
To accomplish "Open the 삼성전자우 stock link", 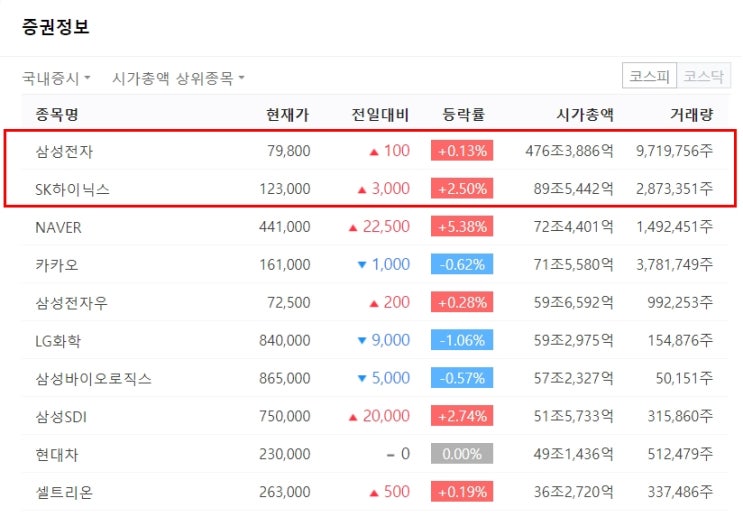I will 72,302.
